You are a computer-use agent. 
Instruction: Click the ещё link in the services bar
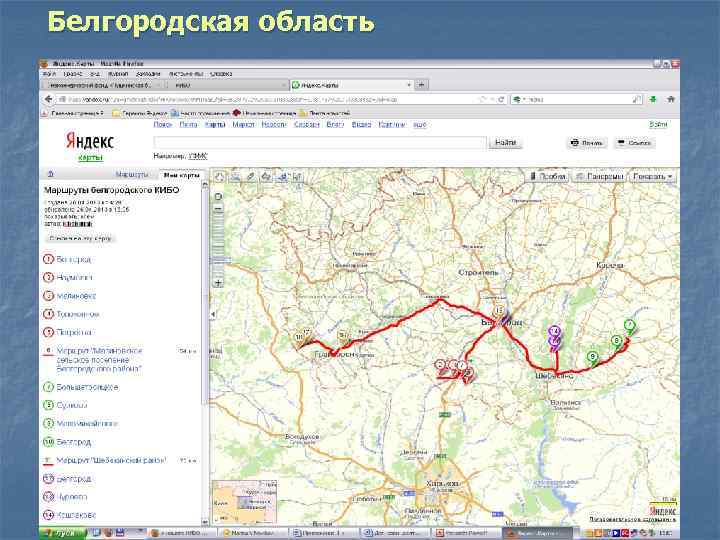point(420,124)
